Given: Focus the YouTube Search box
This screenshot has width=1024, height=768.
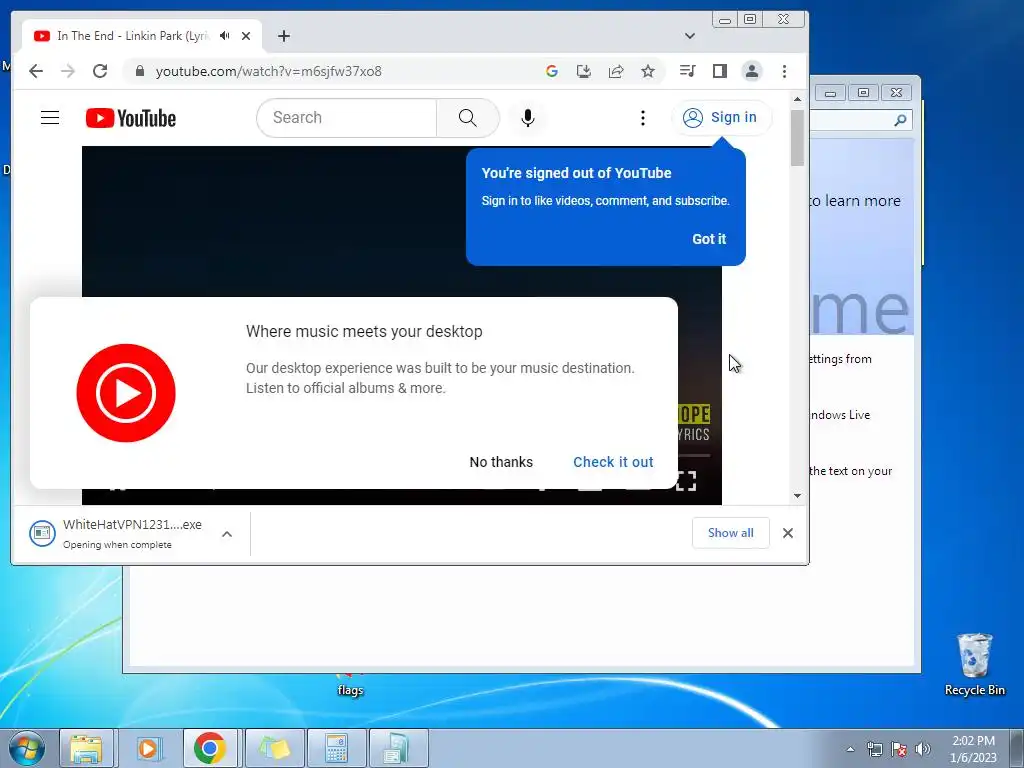Looking at the screenshot, I should click(x=347, y=118).
